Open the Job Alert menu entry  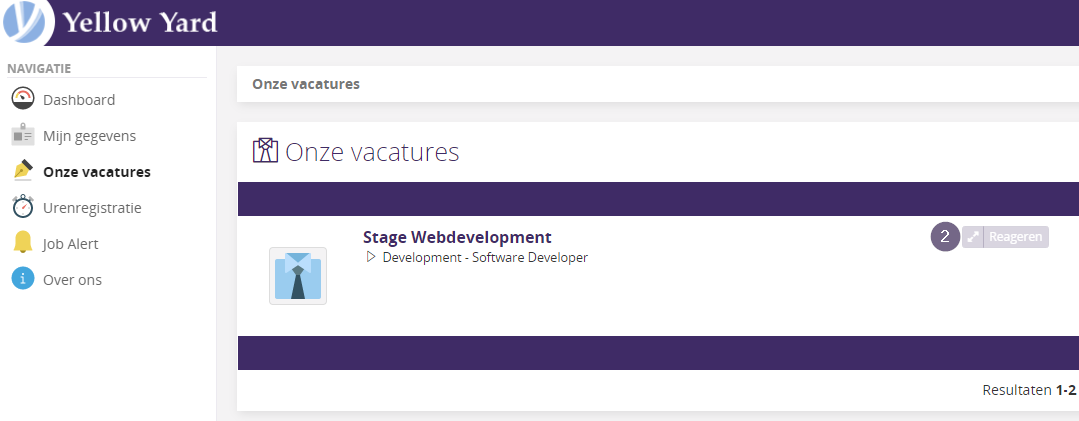point(71,244)
